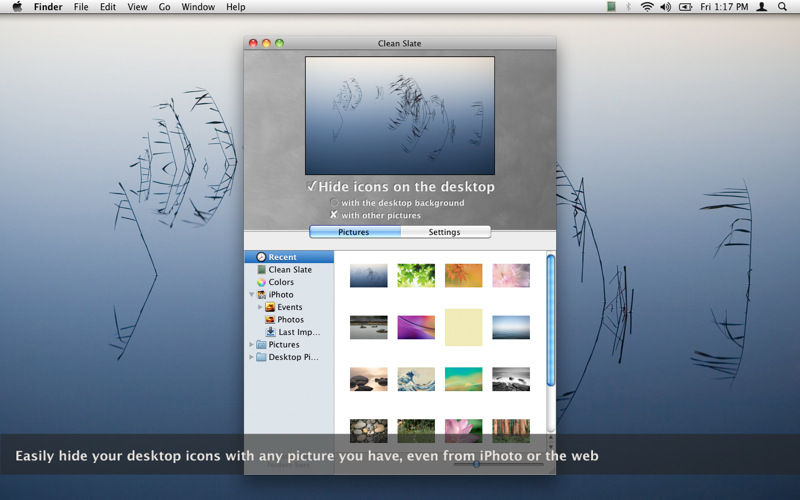Open the Window menu

click(x=198, y=7)
